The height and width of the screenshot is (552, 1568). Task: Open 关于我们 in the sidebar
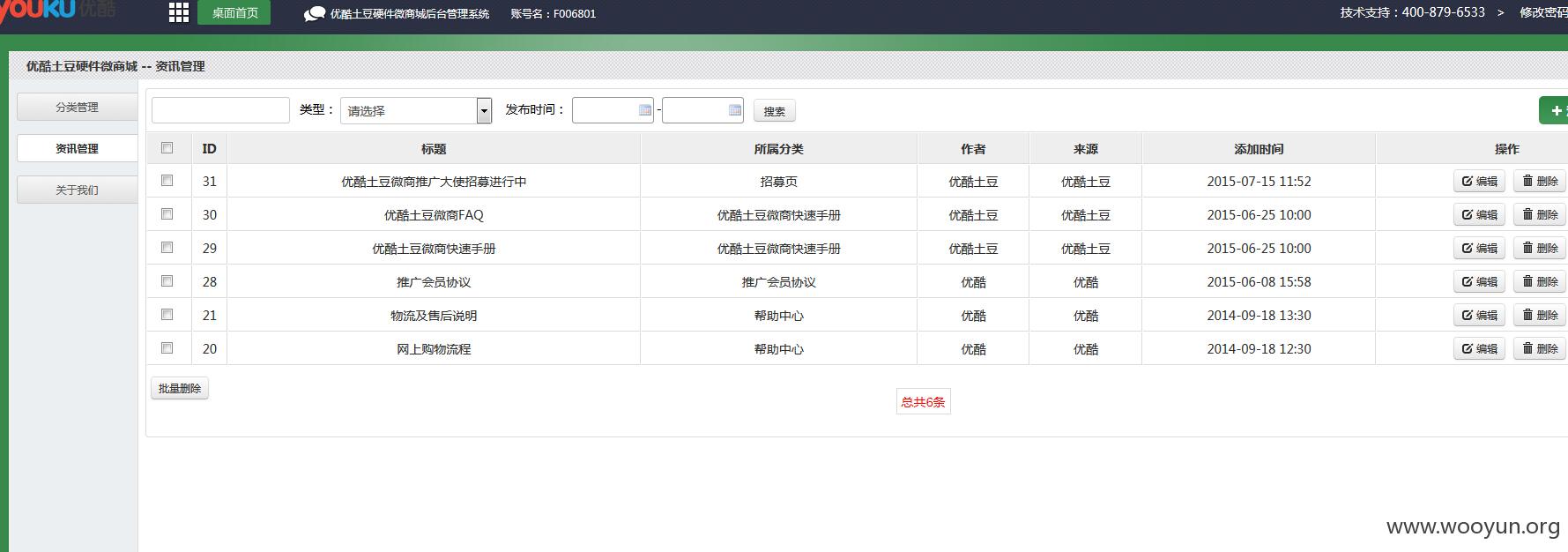[x=78, y=190]
